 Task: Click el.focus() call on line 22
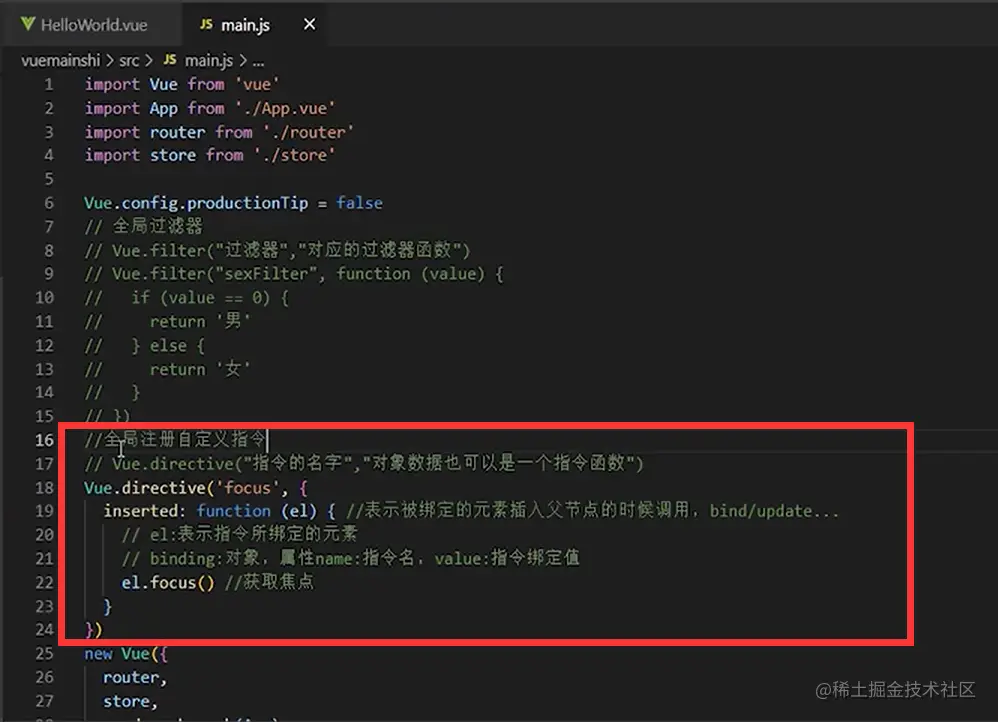point(169,583)
